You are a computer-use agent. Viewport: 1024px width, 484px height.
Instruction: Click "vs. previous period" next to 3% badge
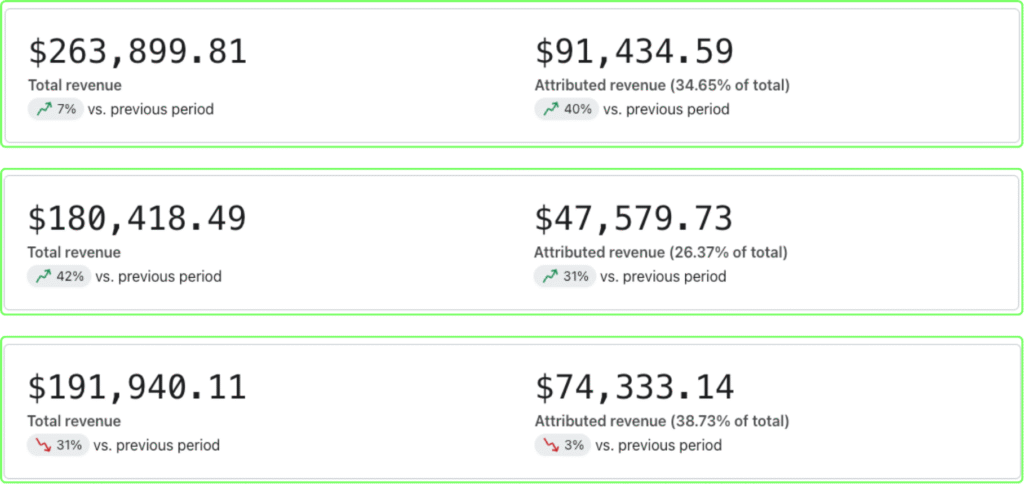pyautogui.click(x=659, y=445)
